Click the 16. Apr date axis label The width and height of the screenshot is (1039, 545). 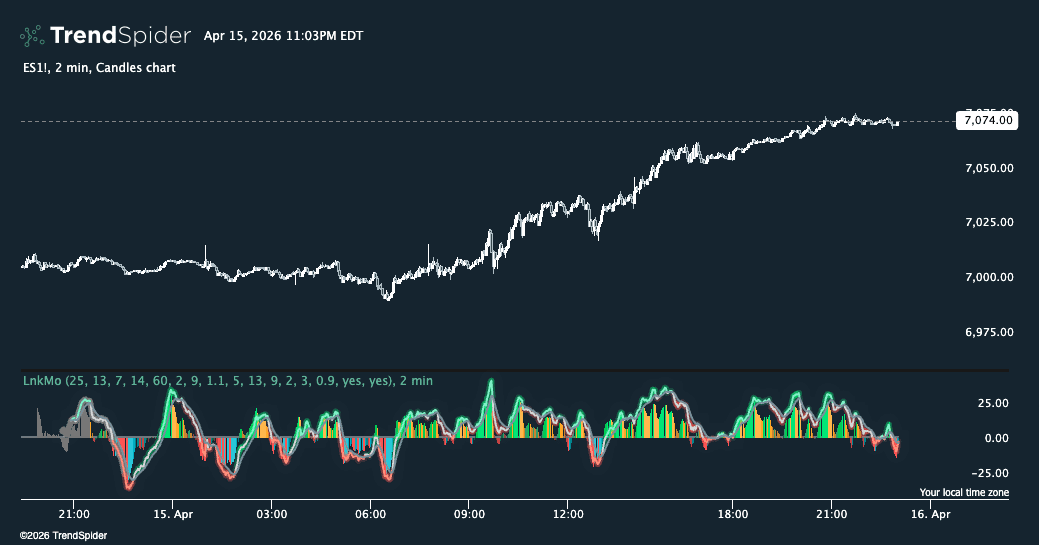(x=930, y=515)
